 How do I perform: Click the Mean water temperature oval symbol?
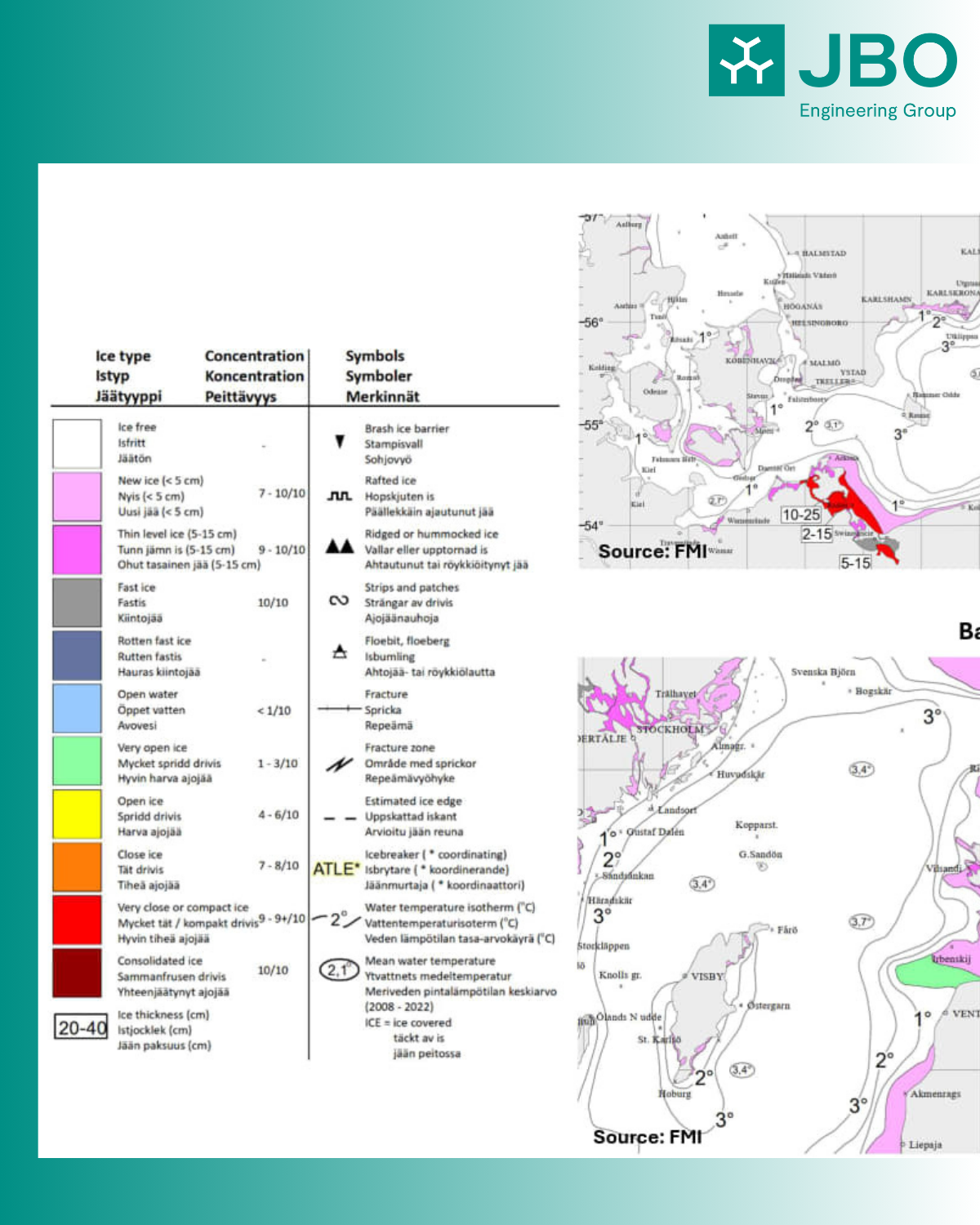[338, 970]
